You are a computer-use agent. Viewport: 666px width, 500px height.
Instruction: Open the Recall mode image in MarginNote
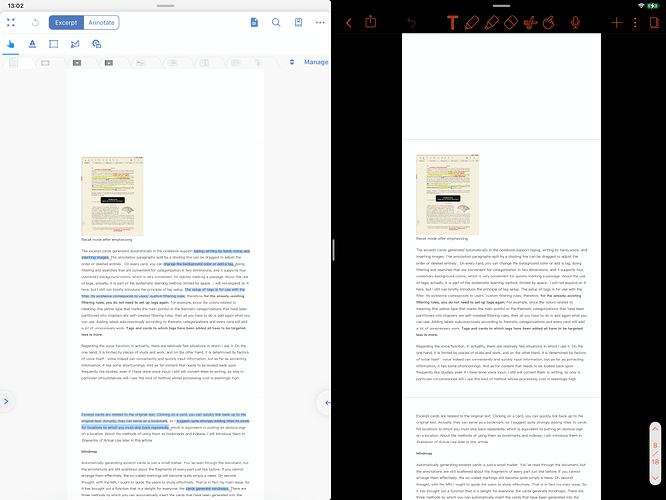113,196
